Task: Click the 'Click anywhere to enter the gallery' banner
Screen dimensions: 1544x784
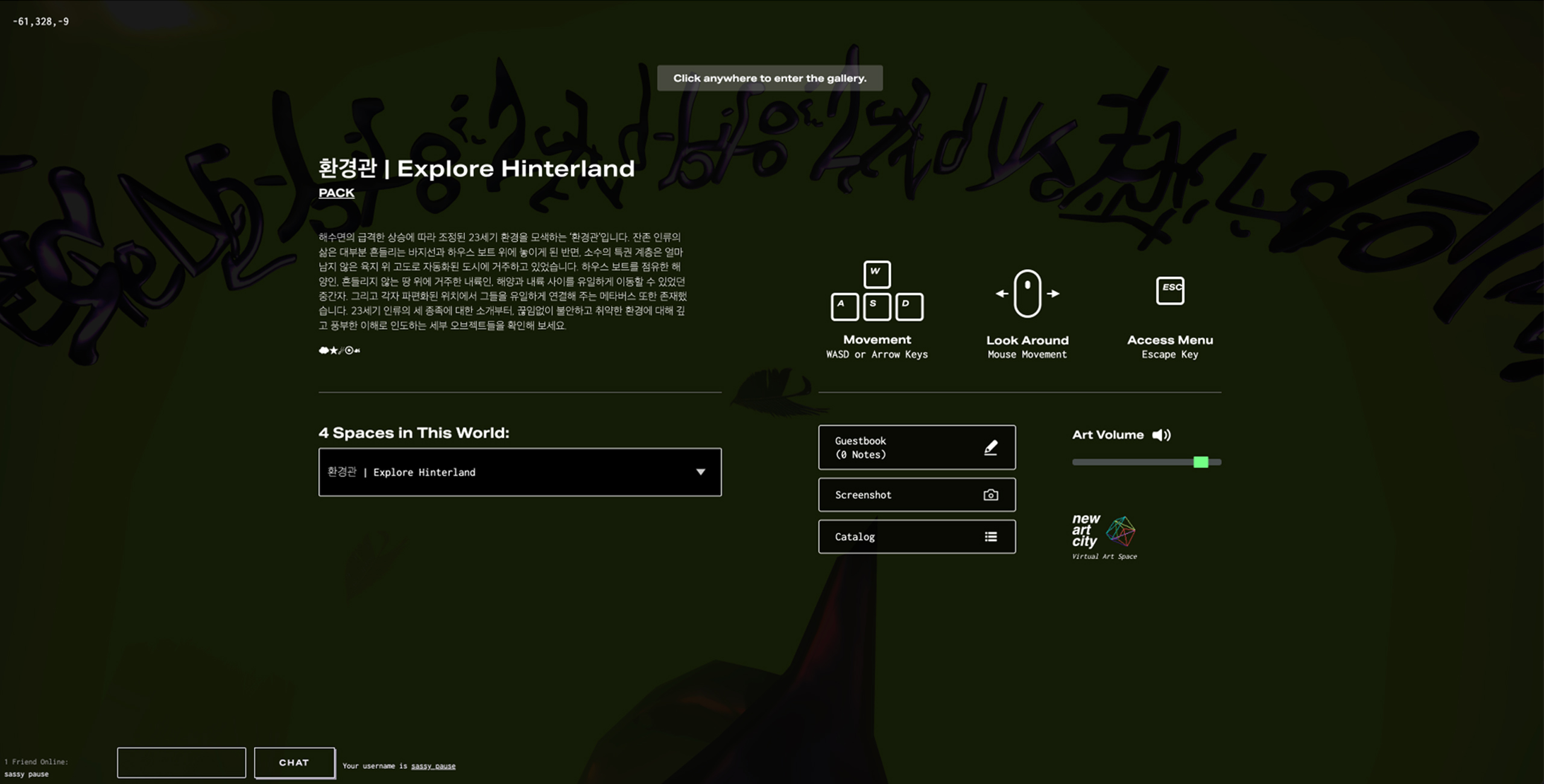Action: [x=770, y=78]
